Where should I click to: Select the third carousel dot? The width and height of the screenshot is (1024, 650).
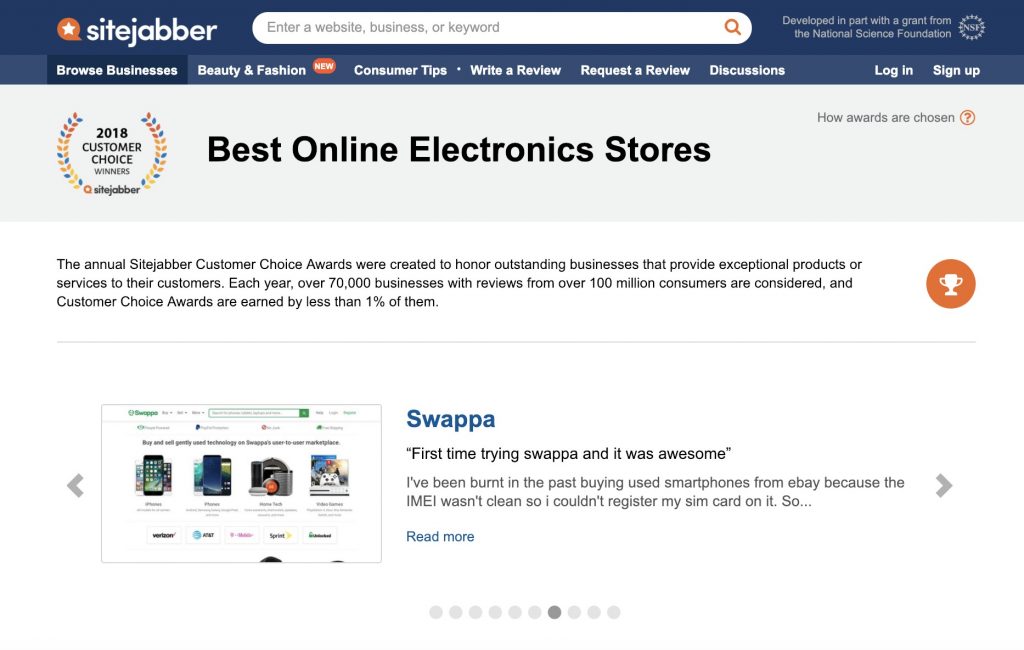pos(475,612)
